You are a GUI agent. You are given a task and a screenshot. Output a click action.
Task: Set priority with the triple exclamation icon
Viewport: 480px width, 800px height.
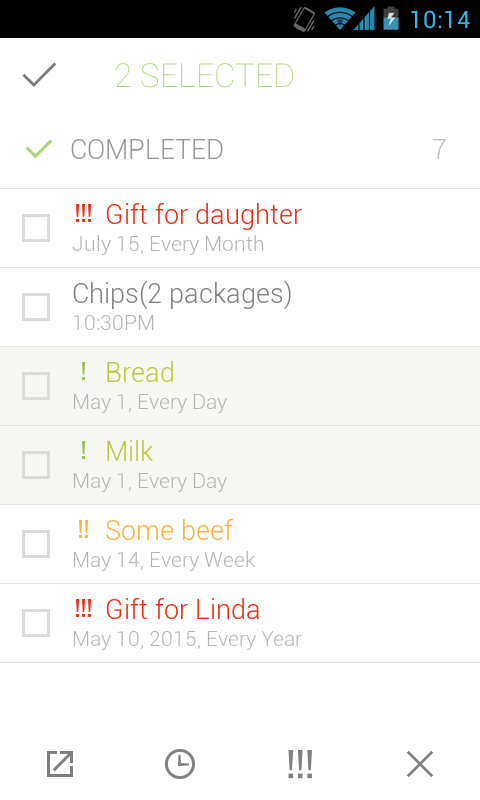[x=300, y=764]
